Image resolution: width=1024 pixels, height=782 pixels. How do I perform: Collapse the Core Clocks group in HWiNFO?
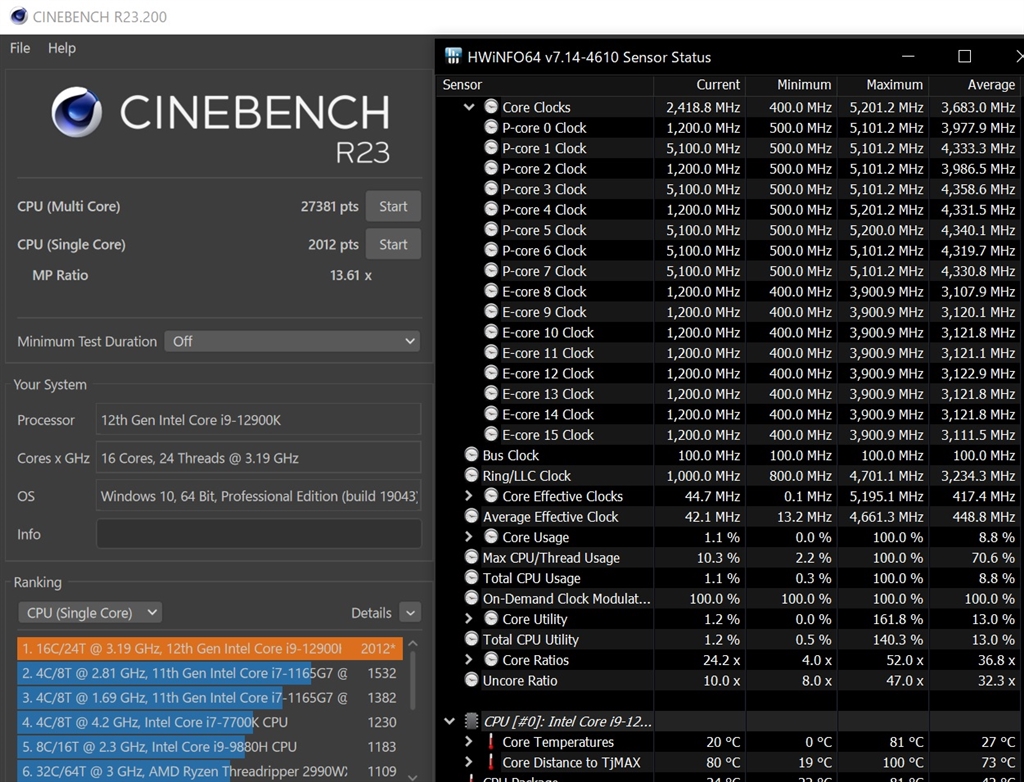click(469, 107)
